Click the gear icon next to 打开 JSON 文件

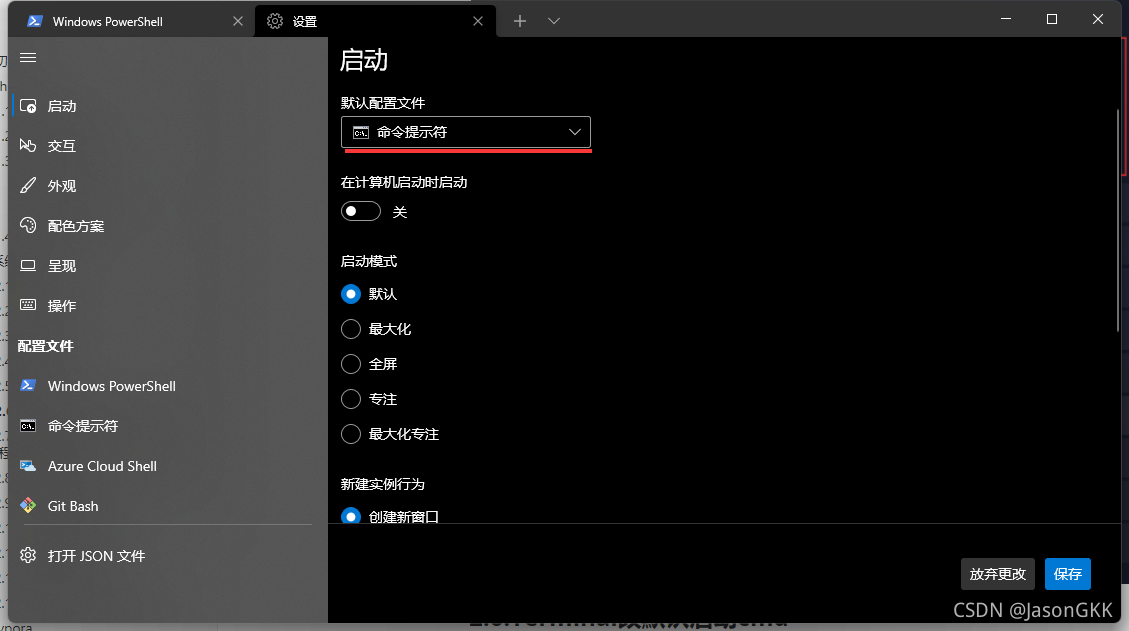(x=28, y=555)
